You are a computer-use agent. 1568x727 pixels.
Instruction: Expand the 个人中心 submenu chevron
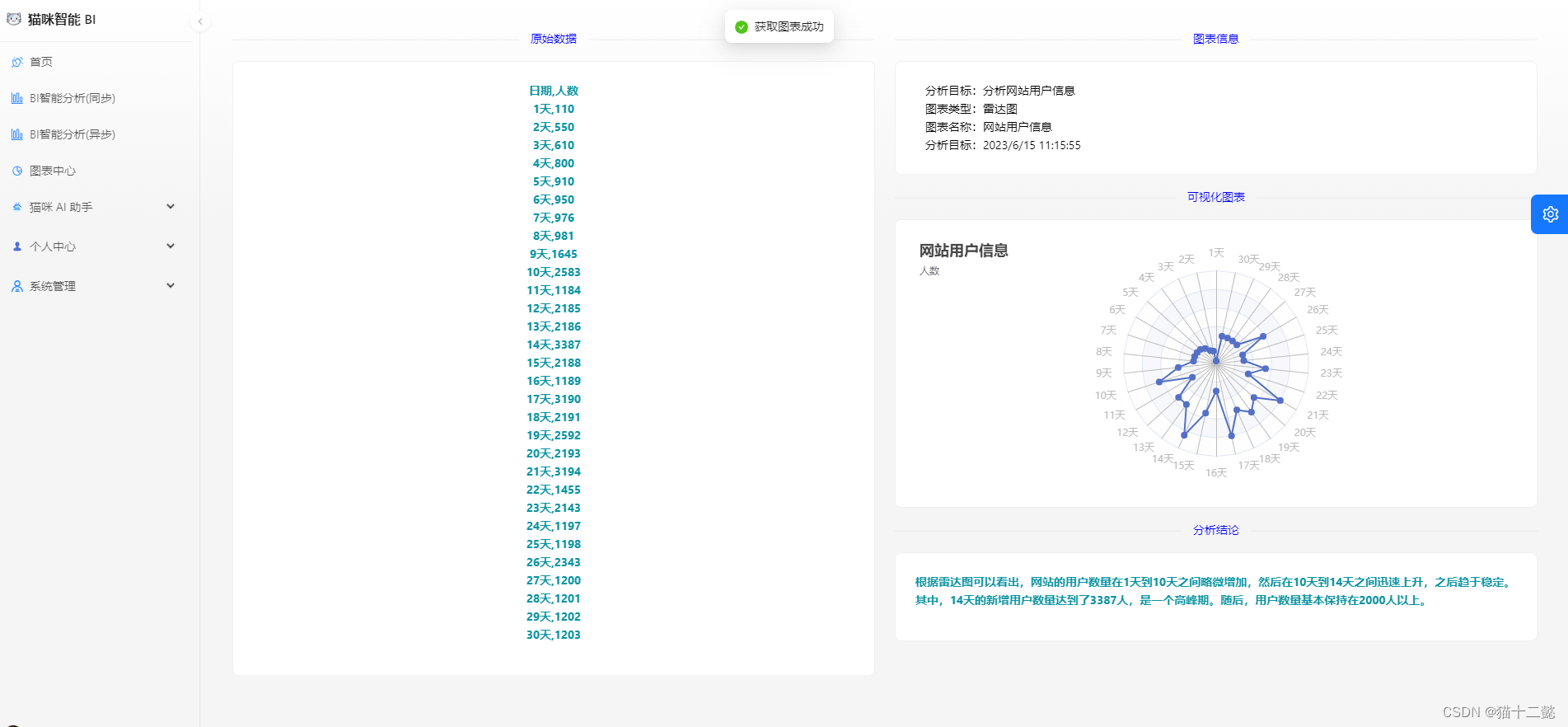[171, 246]
